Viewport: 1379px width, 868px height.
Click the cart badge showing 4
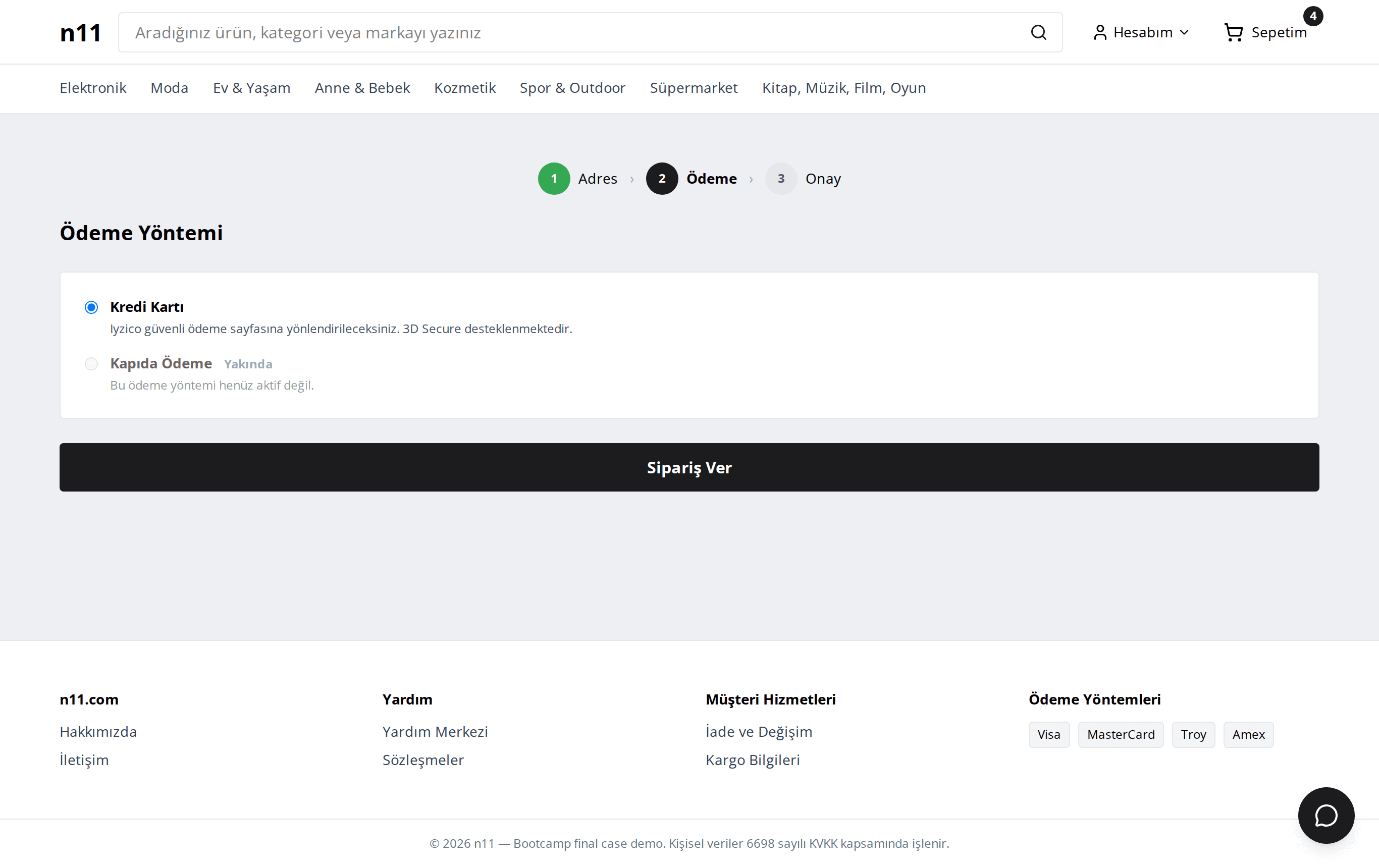click(x=1312, y=16)
